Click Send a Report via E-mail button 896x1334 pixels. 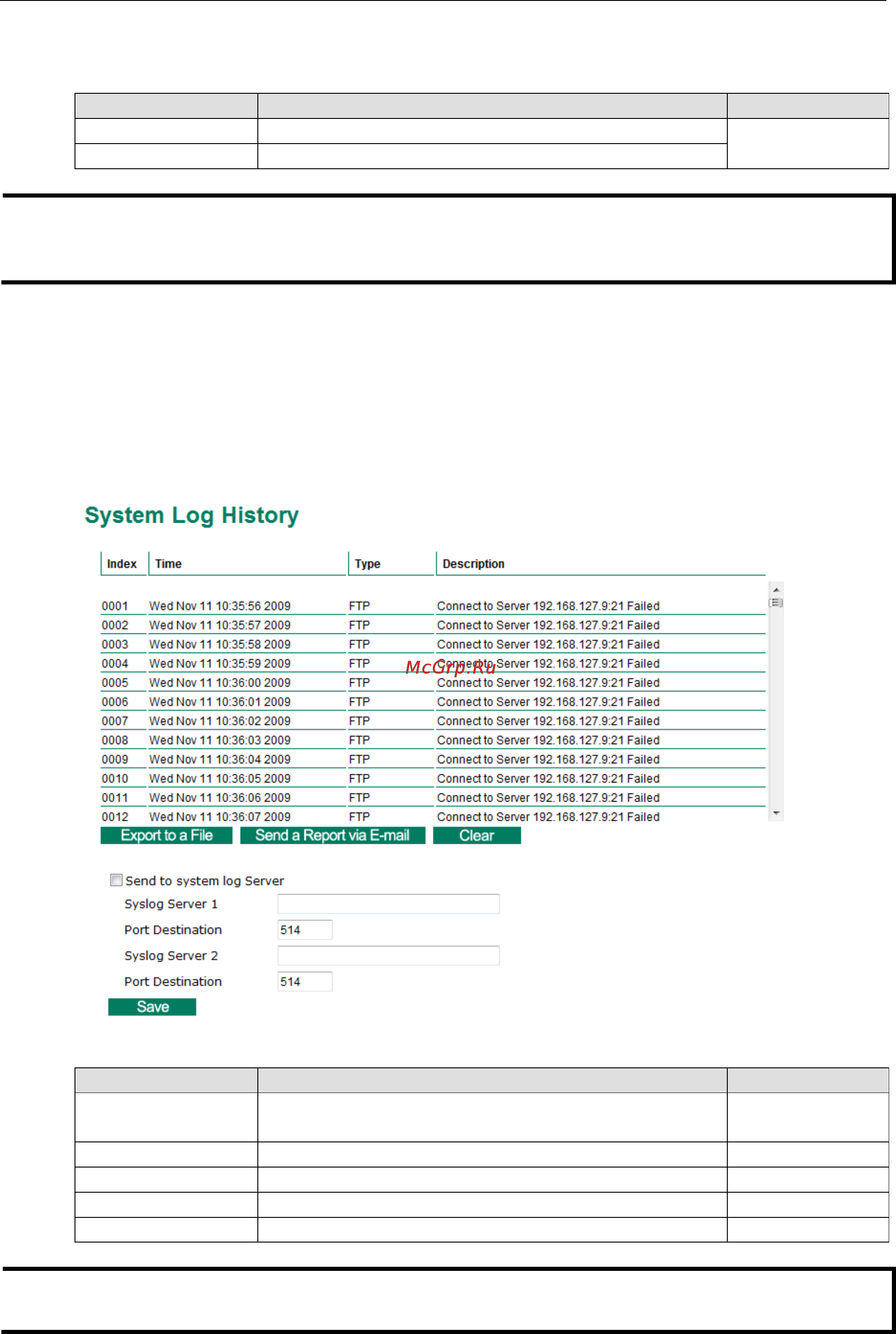pyautogui.click(x=333, y=835)
